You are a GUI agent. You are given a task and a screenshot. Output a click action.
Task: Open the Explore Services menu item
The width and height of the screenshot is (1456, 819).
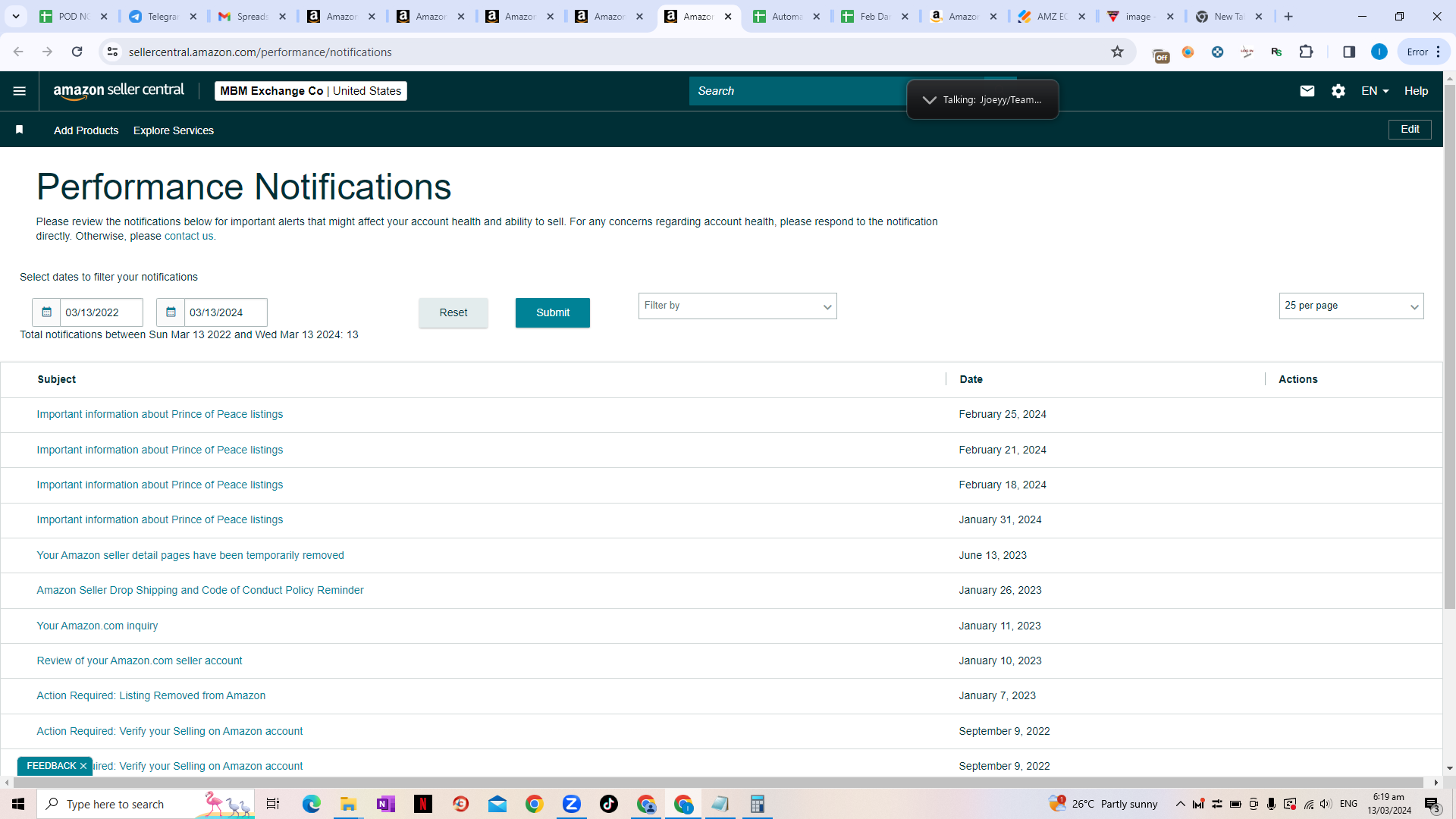(174, 130)
